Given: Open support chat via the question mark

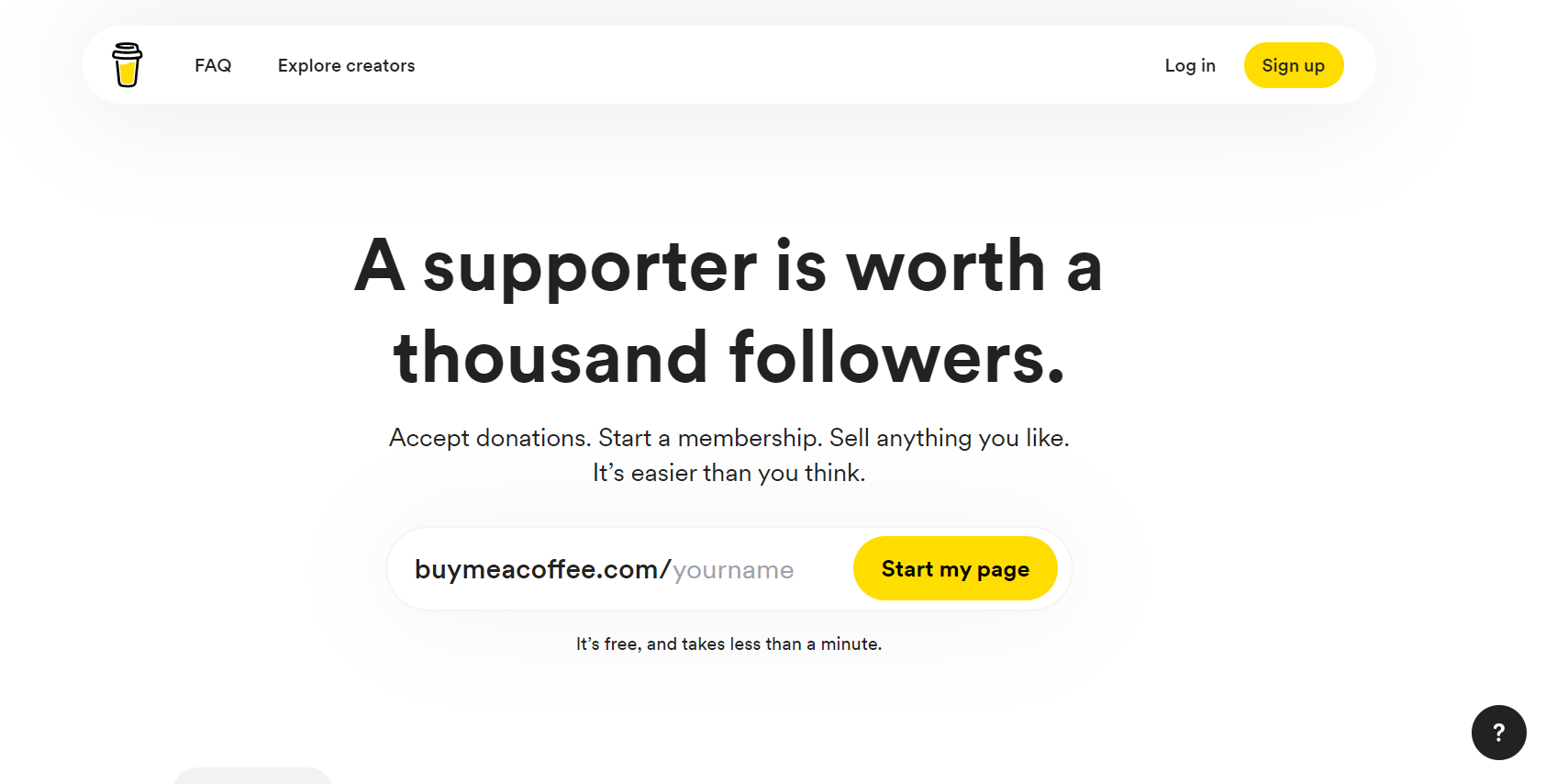Looking at the screenshot, I should [x=1498, y=732].
